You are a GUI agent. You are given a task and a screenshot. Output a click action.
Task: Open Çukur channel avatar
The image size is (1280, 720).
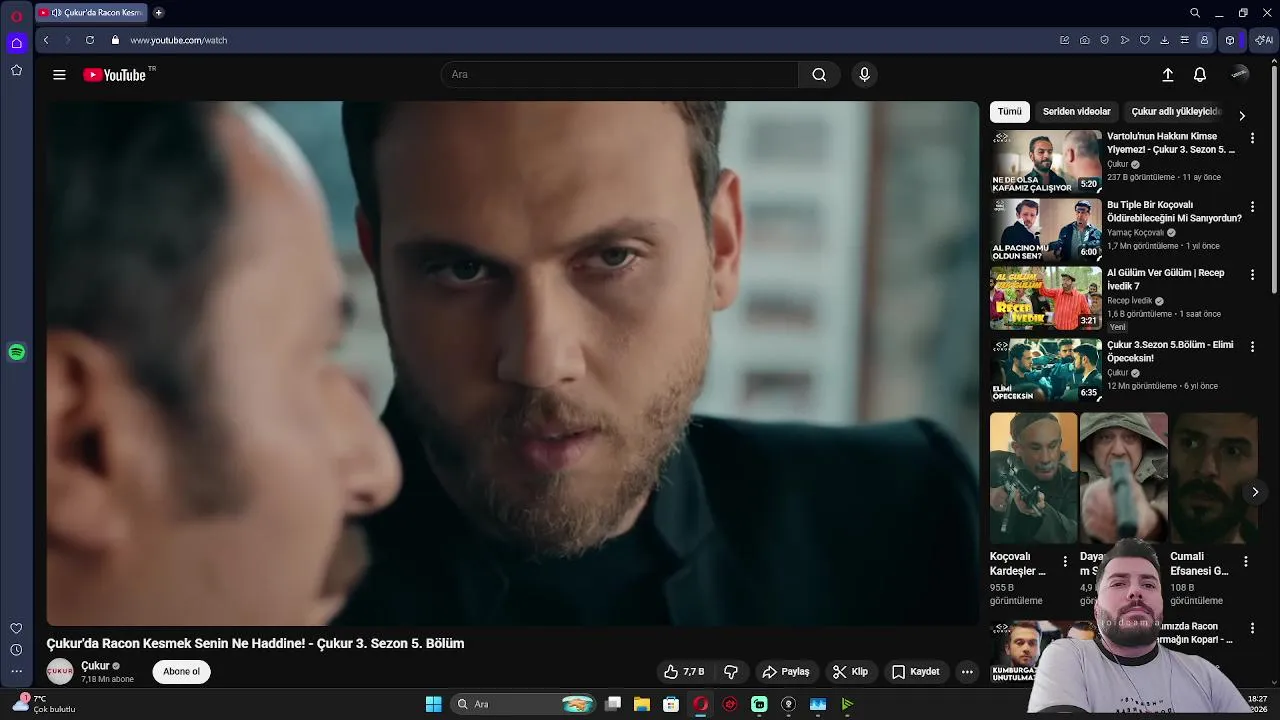[60, 672]
